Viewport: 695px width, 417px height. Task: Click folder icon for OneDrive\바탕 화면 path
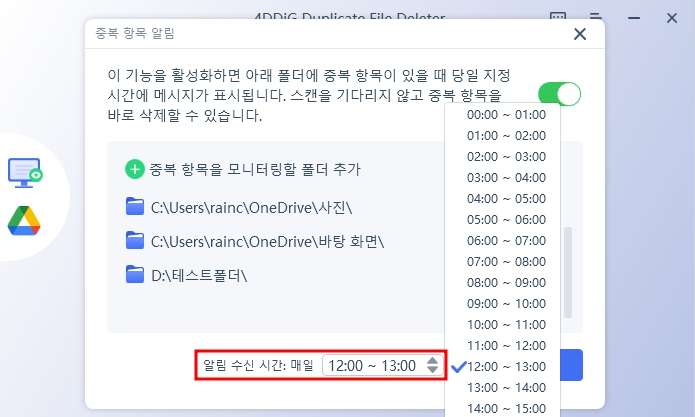point(135,241)
